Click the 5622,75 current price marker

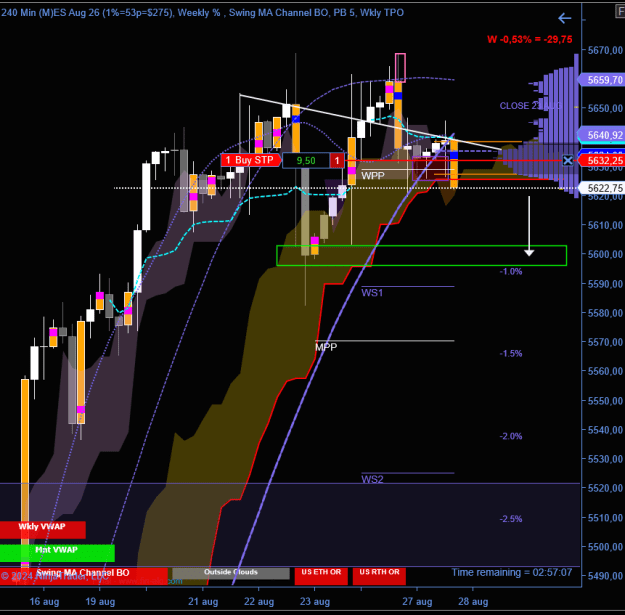(602, 188)
